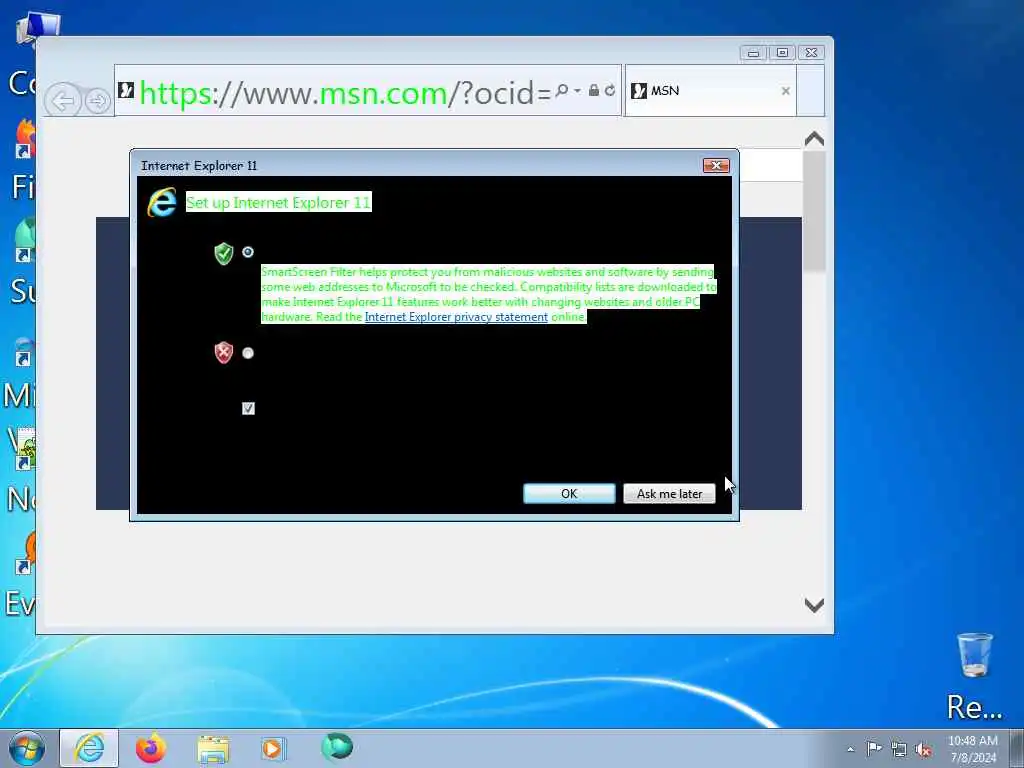
Task: Click the Internet Explorer logo in dialog
Action: pyautogui.click(x=162, y=202)
